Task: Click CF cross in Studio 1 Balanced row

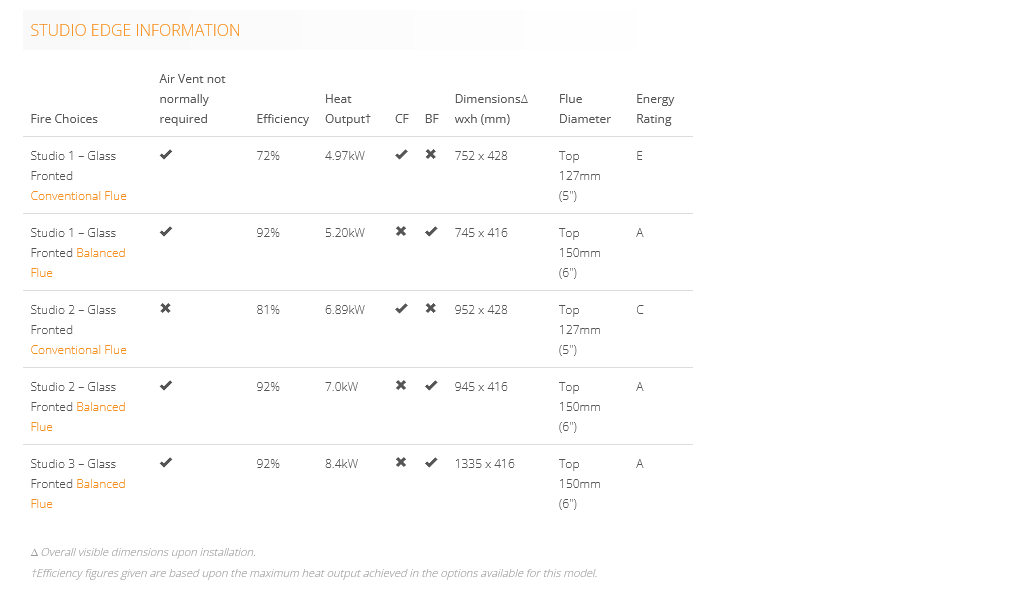Action: [401, 232]
